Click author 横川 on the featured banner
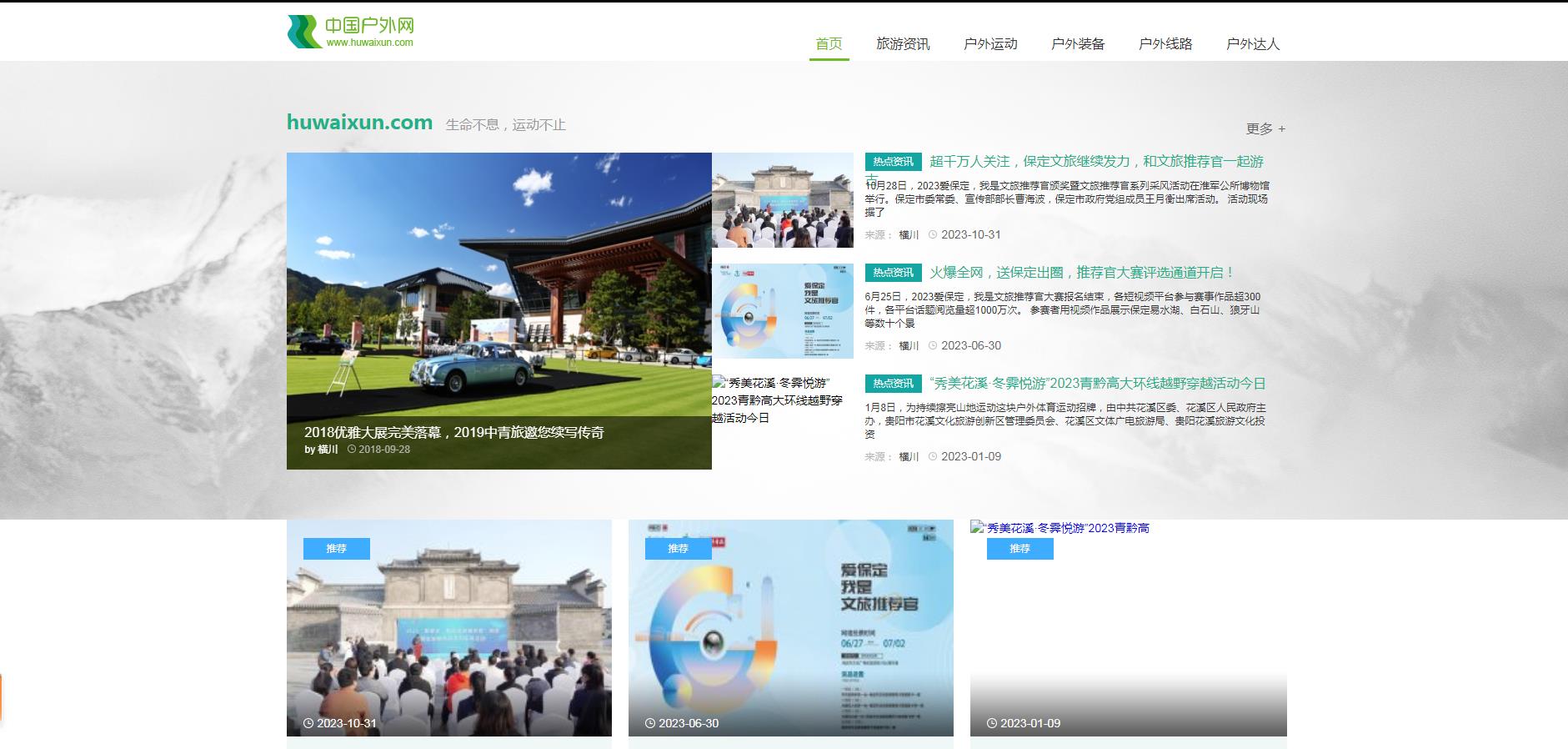Viewport: 1568px width, 749px height. (x=328, y=450)
